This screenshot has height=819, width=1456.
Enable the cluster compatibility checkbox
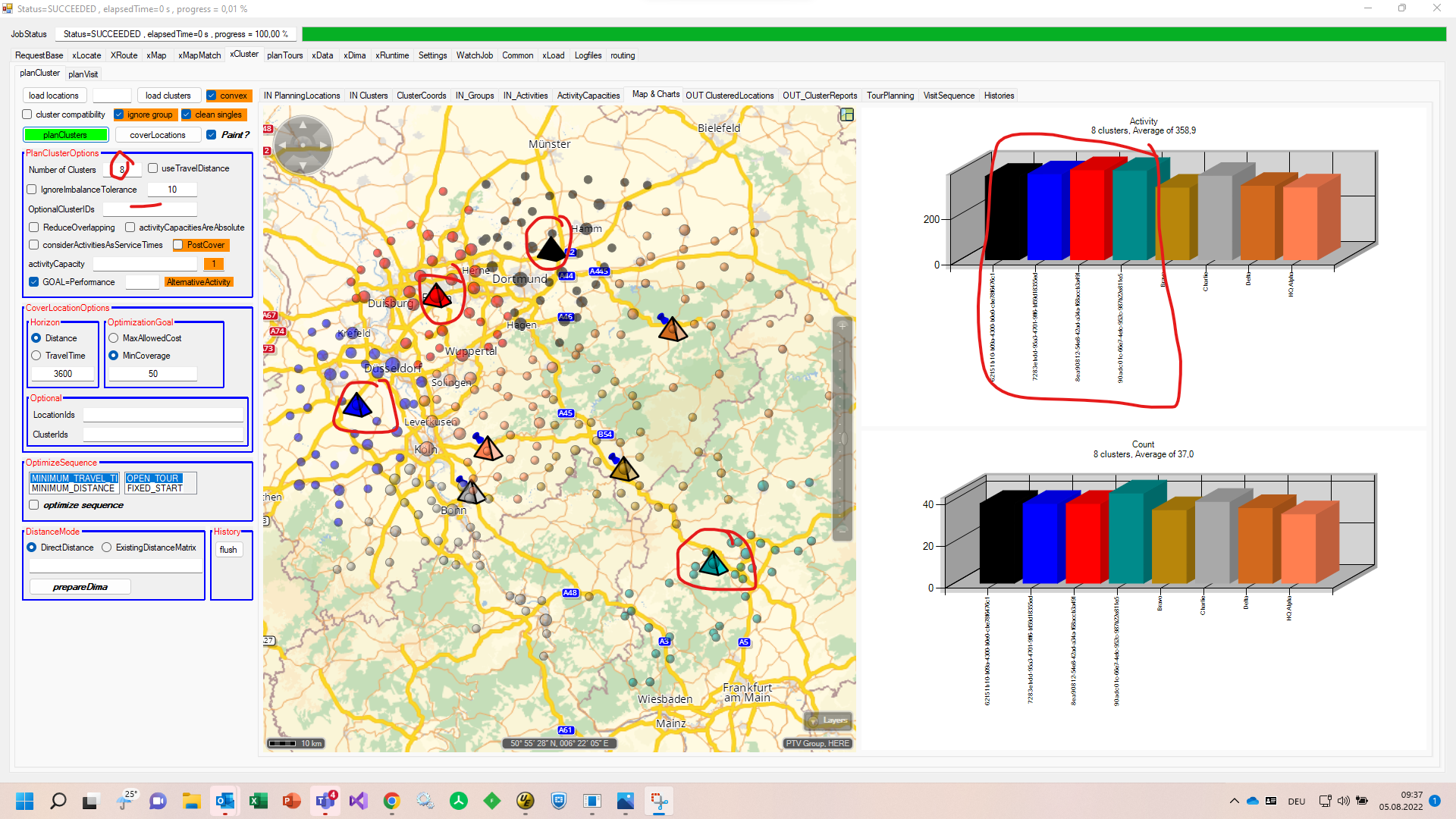click(x=28, y=115)
